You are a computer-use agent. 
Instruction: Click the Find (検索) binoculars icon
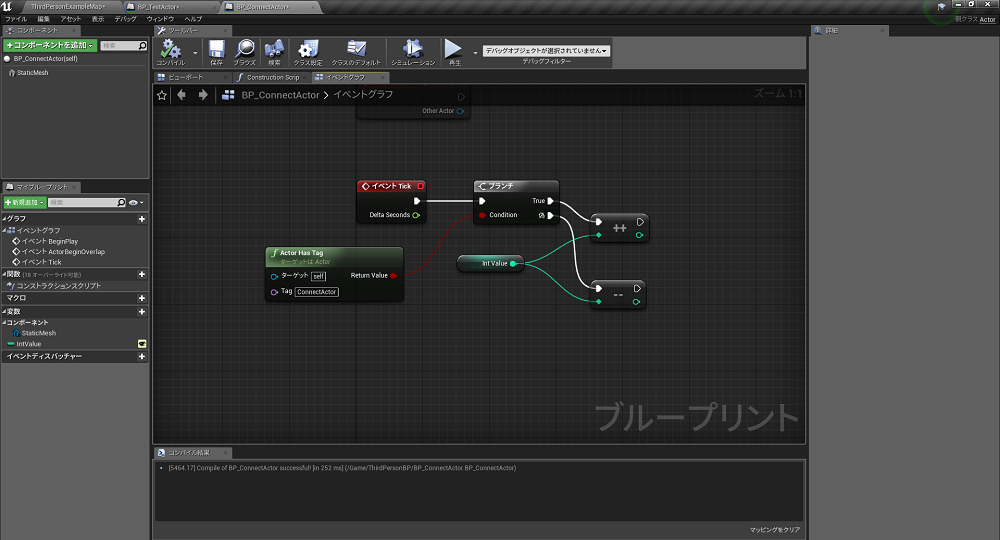tap(274, 49)
